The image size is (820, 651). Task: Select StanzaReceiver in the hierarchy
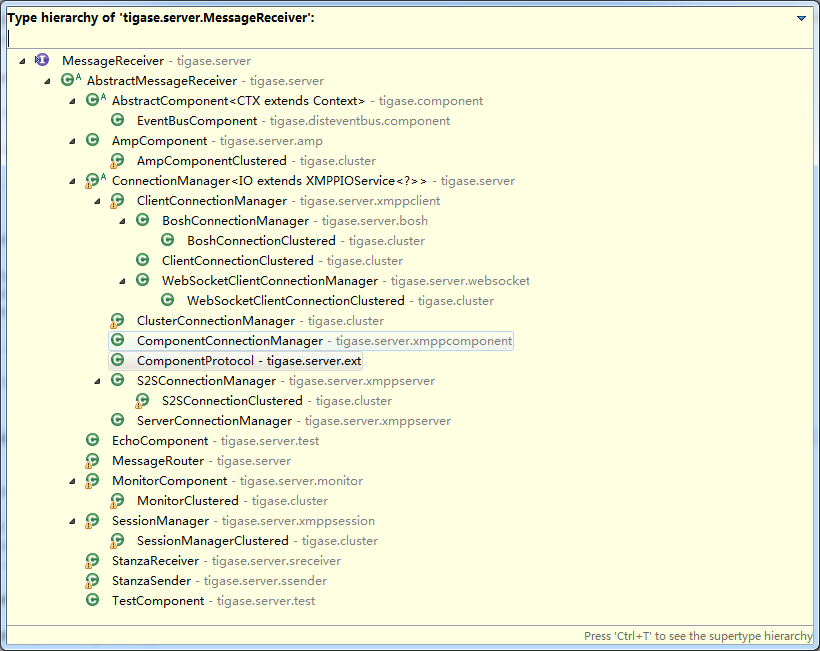(x=226, y=561)
